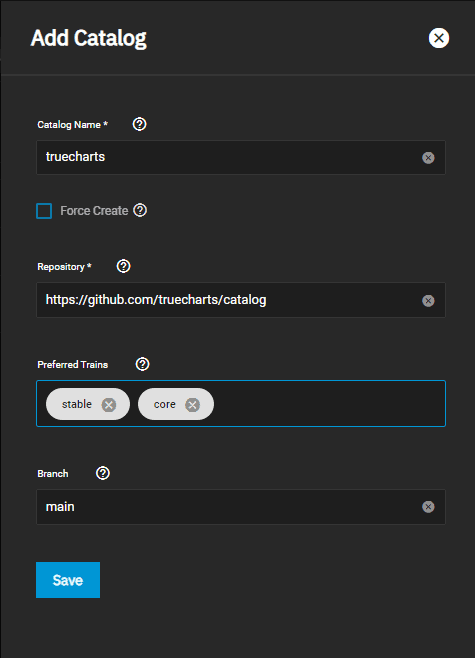
Task: Open help tooltip for Branch field
Action: pyautogui.click(x=103, y=473)
